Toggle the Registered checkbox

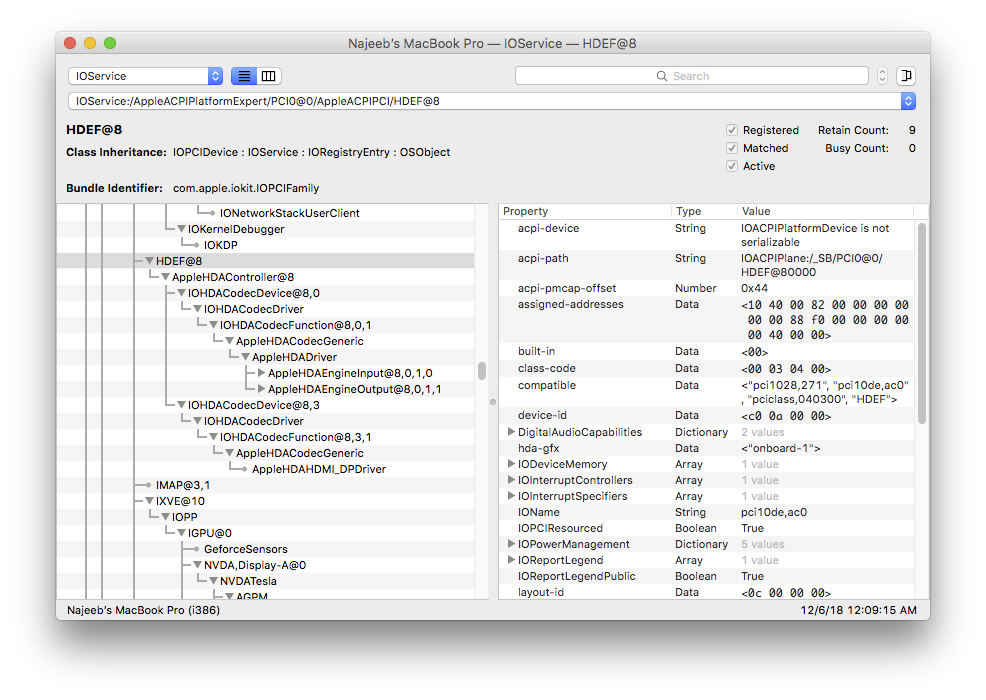click(x=732, y=130)
